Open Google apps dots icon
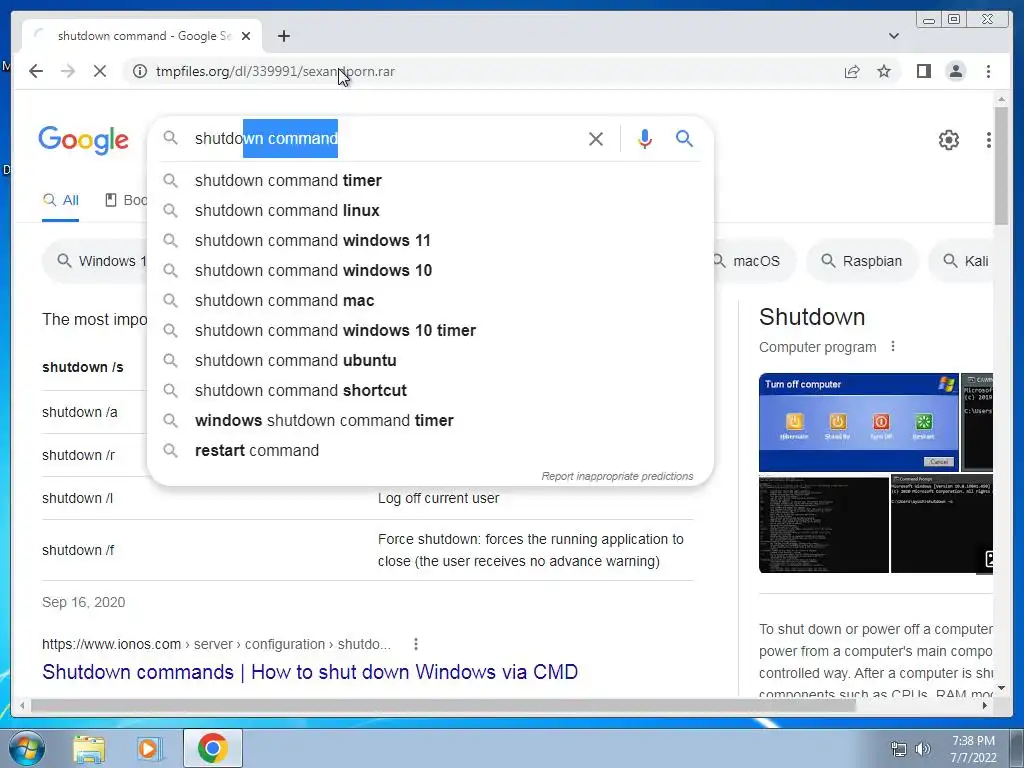 [x=989, y=139]
